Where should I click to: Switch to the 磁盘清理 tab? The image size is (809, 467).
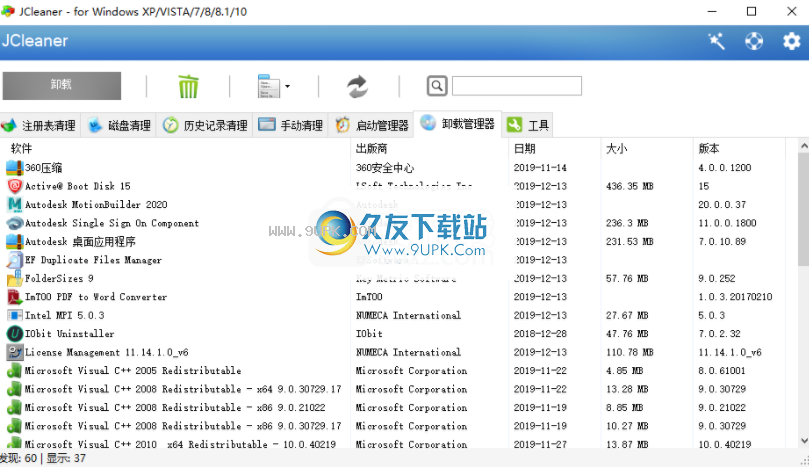[119, 125]
